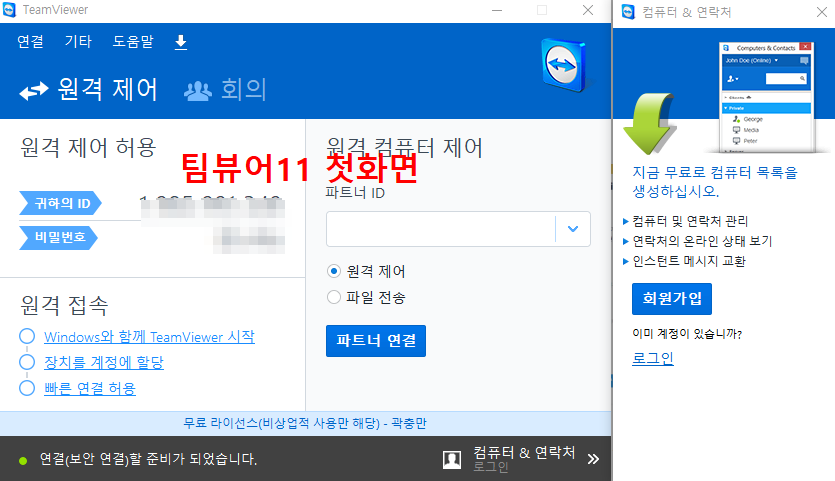This screenshot has width=835, height=481.
Task: Click the Computers & Contacts preview thumbnail
Action: coord(767,97)
